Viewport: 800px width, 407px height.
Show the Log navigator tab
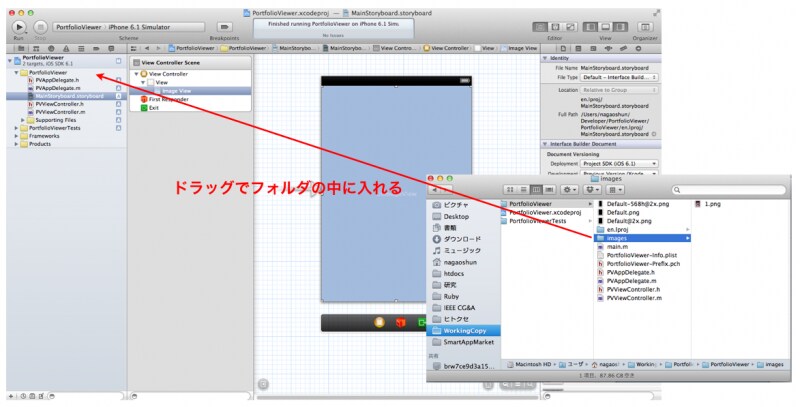(111, 48)
